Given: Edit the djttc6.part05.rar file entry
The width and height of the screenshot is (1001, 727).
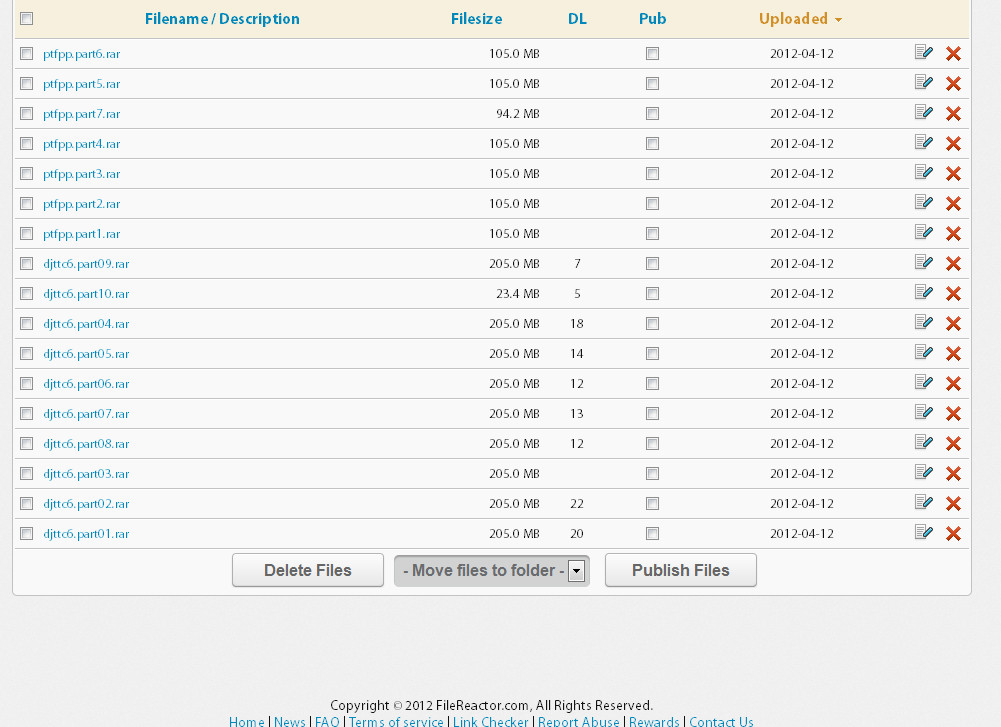Looking at the screenshot, I should 924,352.
